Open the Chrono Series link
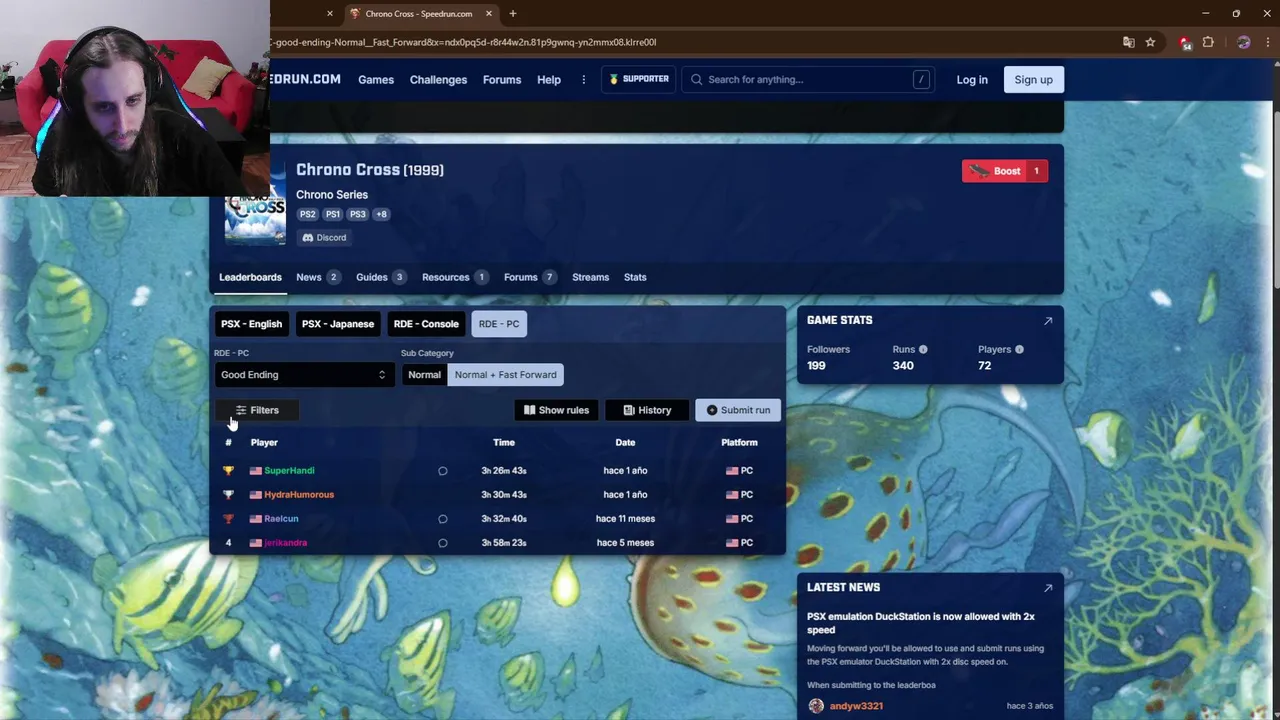 point(332,195)
